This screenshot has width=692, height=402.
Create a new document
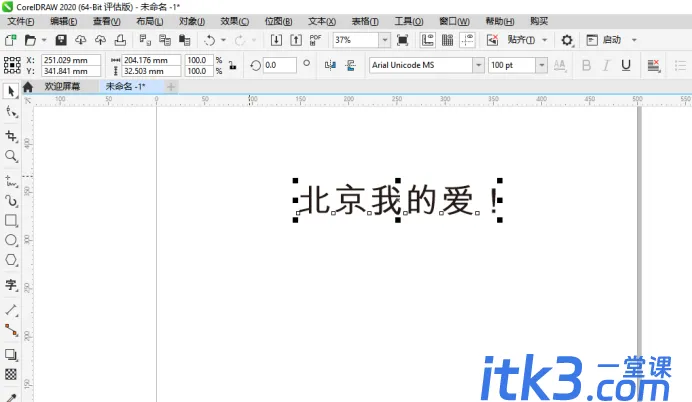(x=10, y=40)
